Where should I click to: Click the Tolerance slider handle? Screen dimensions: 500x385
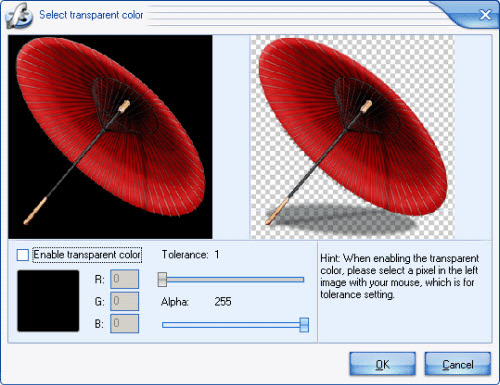coord(162,279)
